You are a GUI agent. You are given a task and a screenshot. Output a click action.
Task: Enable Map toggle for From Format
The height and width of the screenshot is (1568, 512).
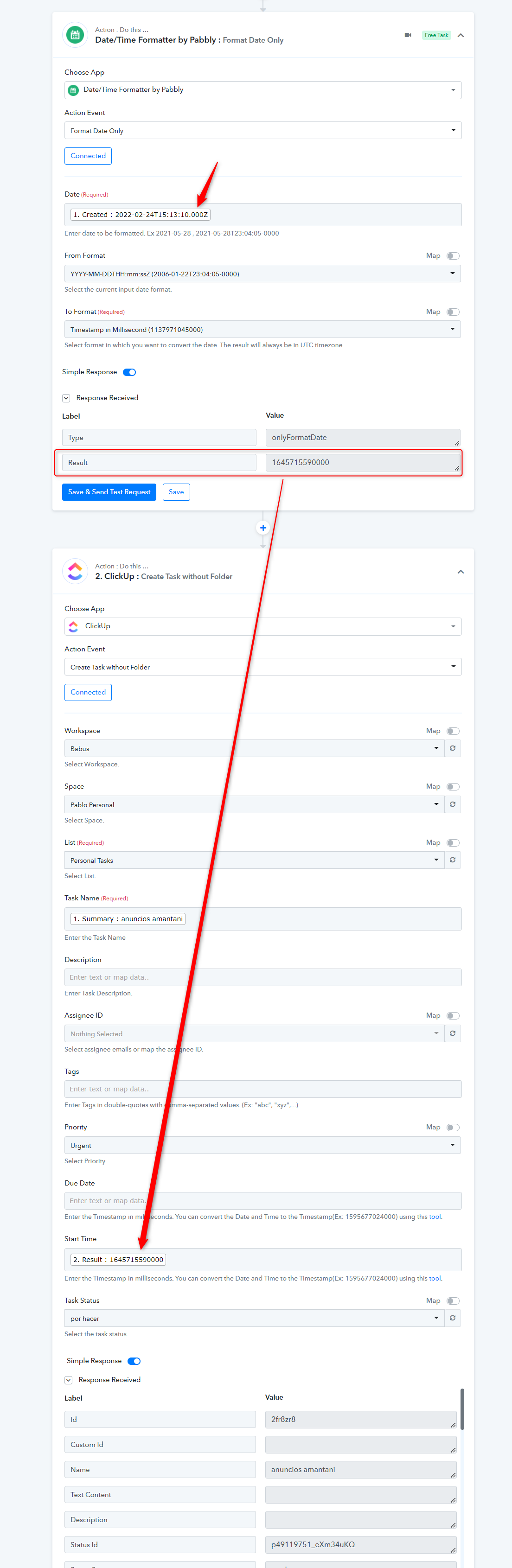(453, 255)
